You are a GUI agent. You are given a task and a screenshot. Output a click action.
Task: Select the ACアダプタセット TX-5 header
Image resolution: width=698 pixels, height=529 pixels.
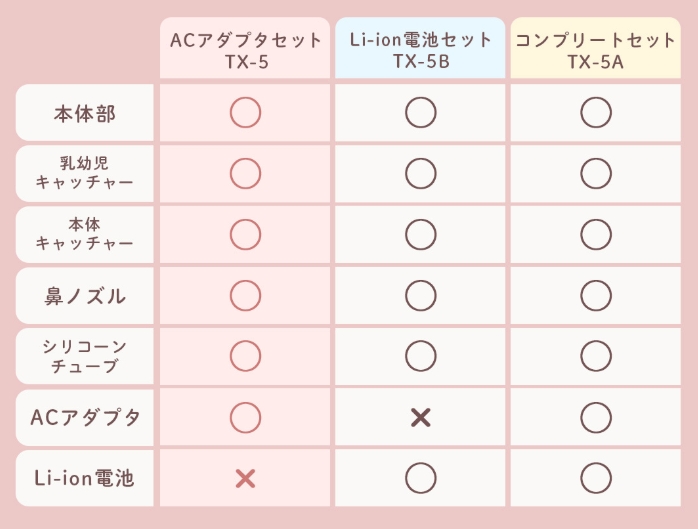pyautogui.click(x=245, y=48)
